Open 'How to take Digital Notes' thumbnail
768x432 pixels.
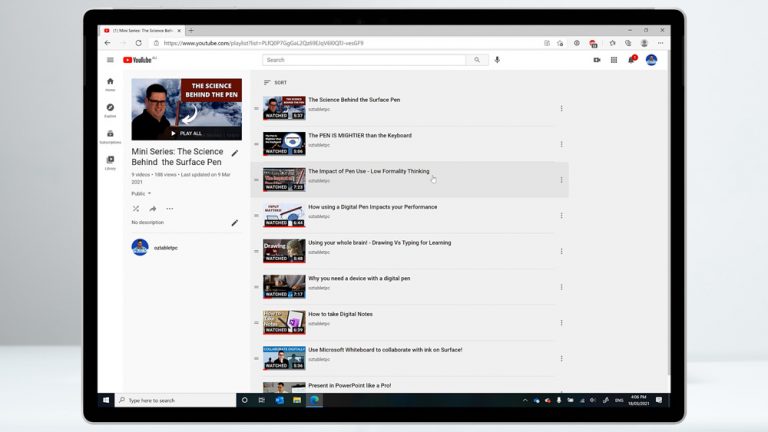point(284,322)
